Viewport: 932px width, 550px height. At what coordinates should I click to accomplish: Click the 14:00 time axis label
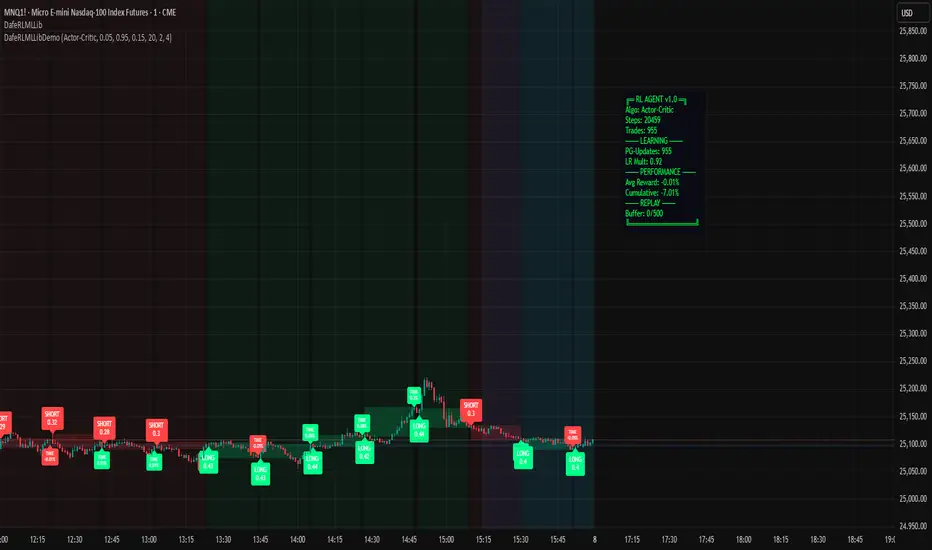(298, 540)
